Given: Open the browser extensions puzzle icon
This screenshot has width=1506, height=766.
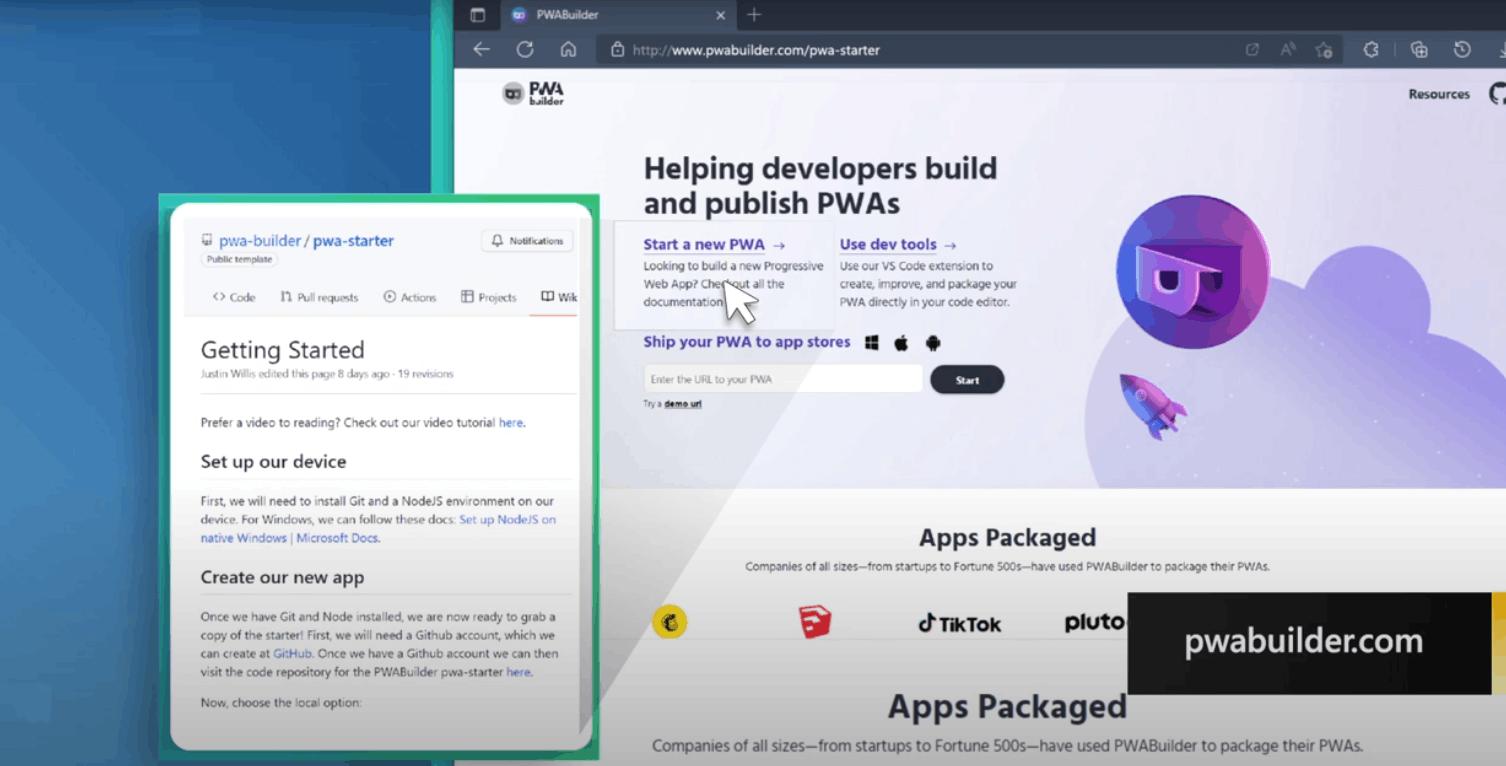Looking at the screenshot, I should (1371, 49).
